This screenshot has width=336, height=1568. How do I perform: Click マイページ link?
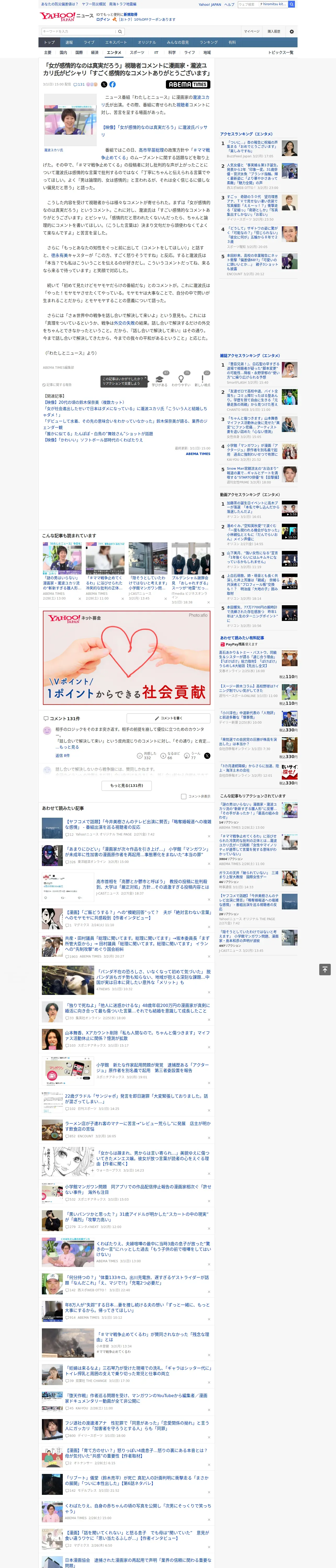pyautogui.click(x=251, y=32)
